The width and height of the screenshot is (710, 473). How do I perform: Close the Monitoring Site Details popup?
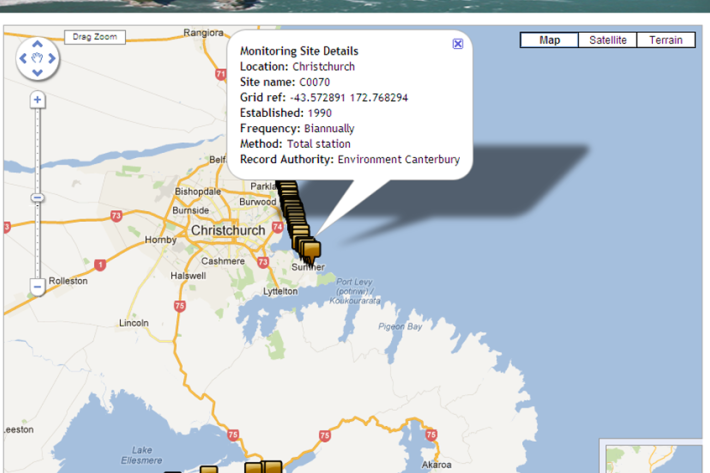tap(458, 44)
